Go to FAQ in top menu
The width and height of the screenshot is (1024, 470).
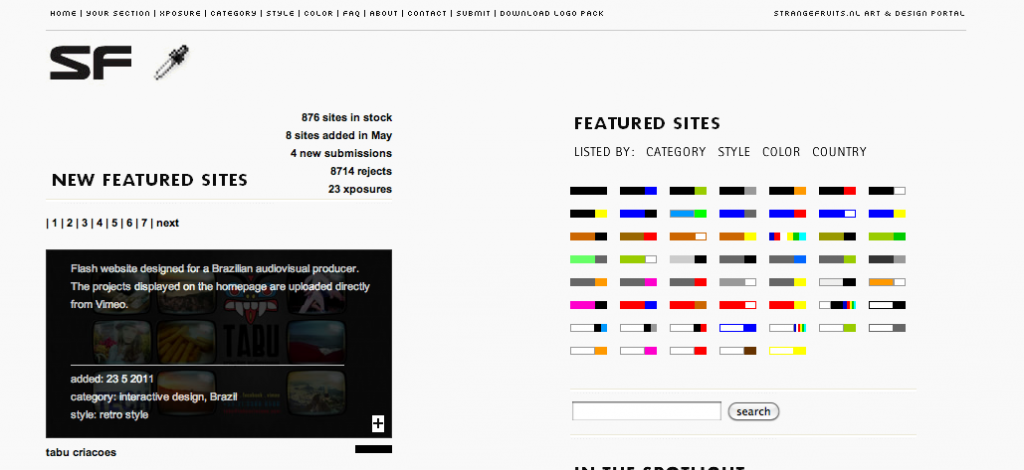point(351,14)
